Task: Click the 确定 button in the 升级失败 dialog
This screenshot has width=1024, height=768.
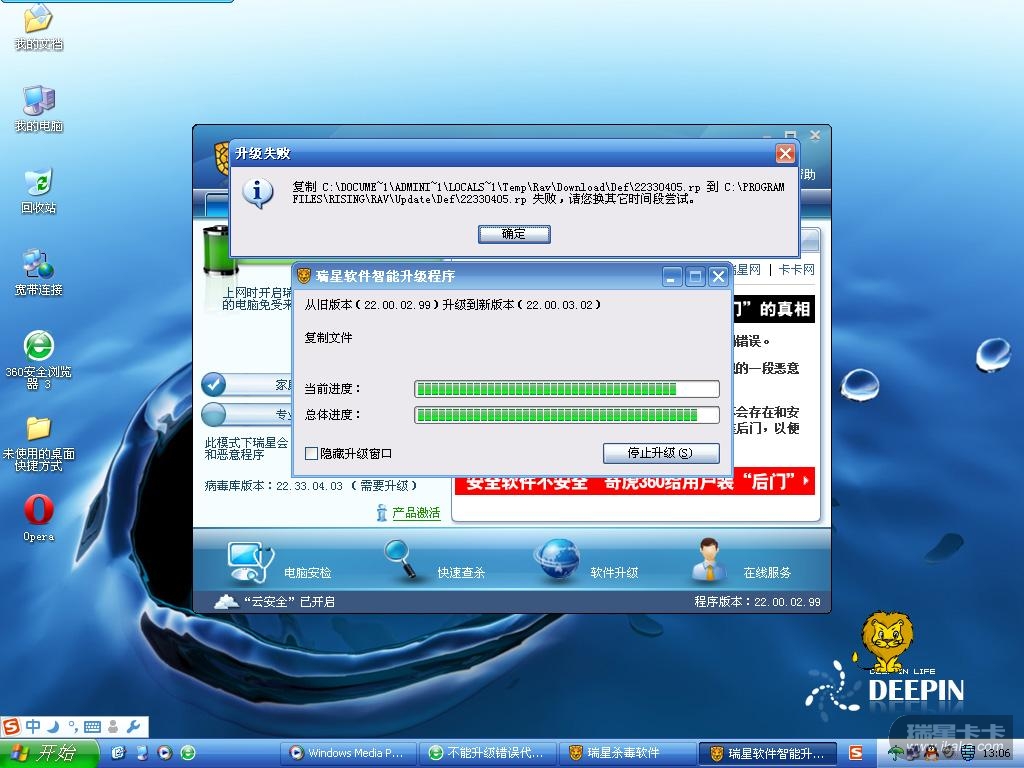Action: point(514,234)
